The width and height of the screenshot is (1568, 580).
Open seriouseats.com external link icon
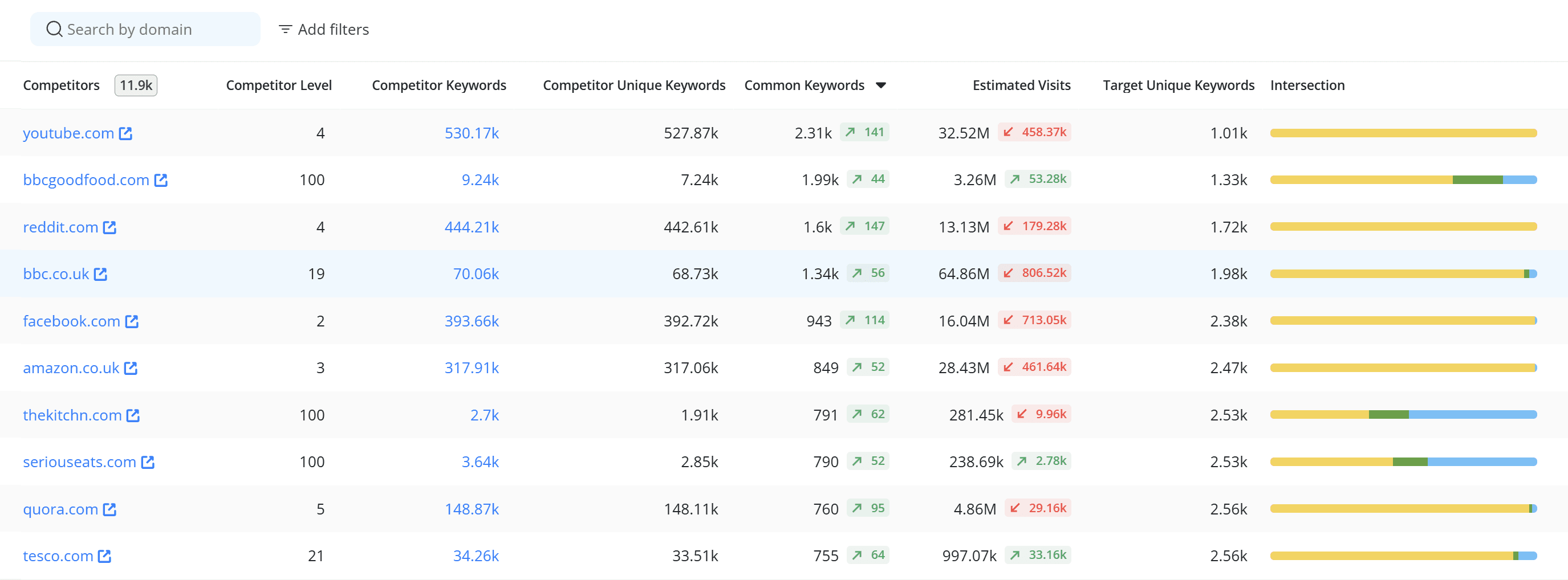(148, 462)
